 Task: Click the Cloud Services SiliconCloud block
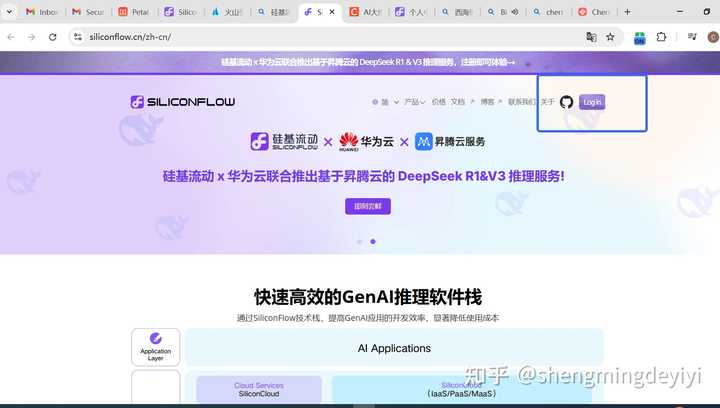tap(259, 389)
